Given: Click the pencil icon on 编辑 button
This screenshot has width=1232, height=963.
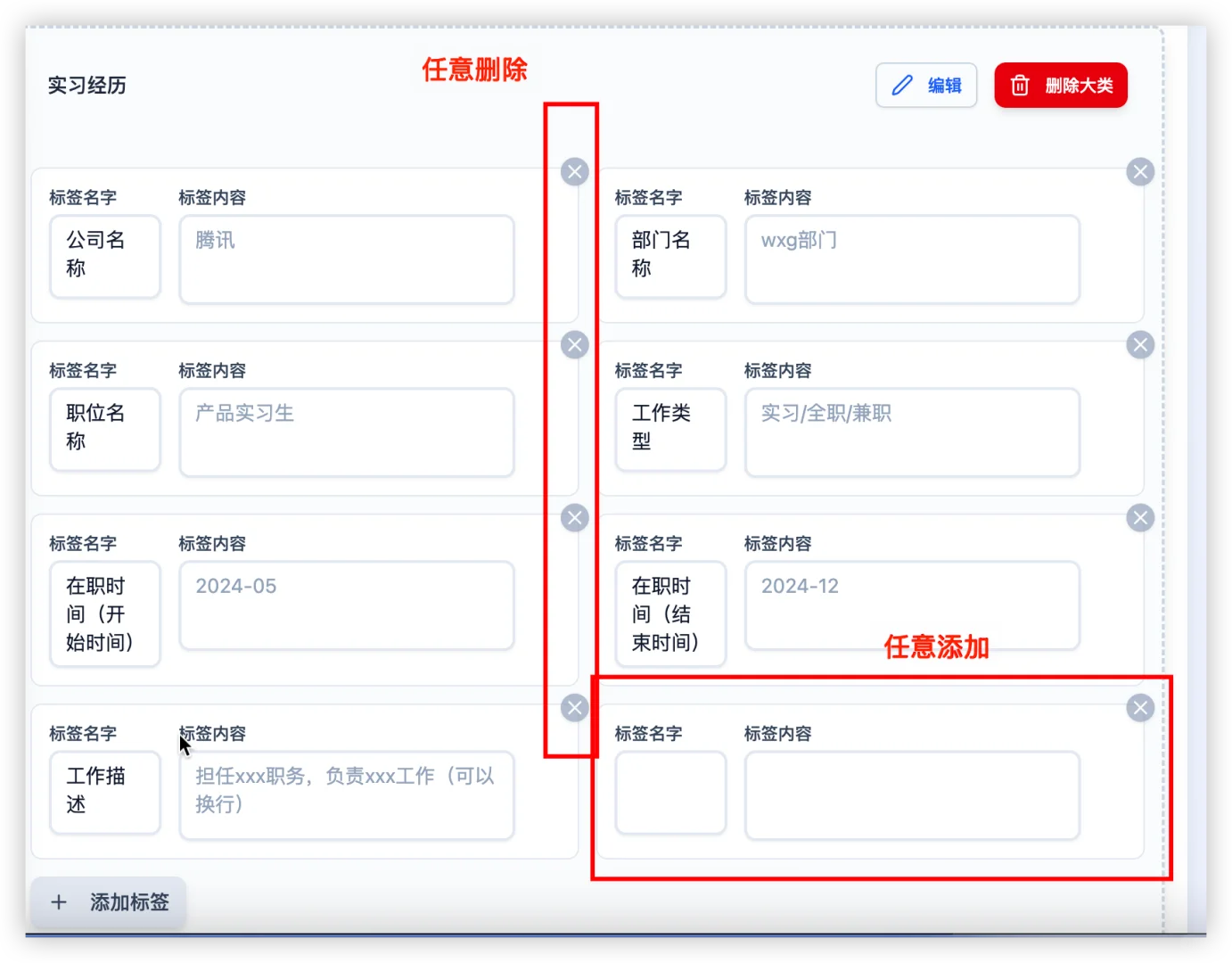Looking at the screenshot, I should (x=902, y=85).
